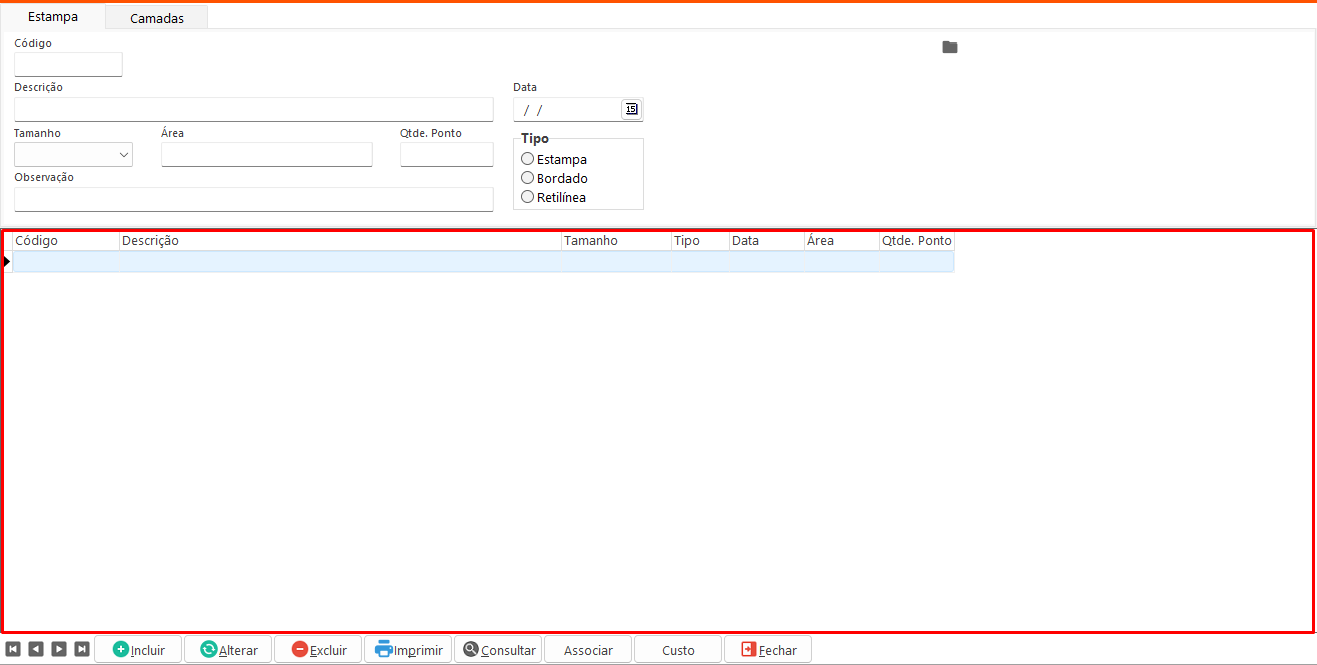Click the Descrição input field
The image size is (1317, 665).
pyautogui.click(x=253, y=109)
